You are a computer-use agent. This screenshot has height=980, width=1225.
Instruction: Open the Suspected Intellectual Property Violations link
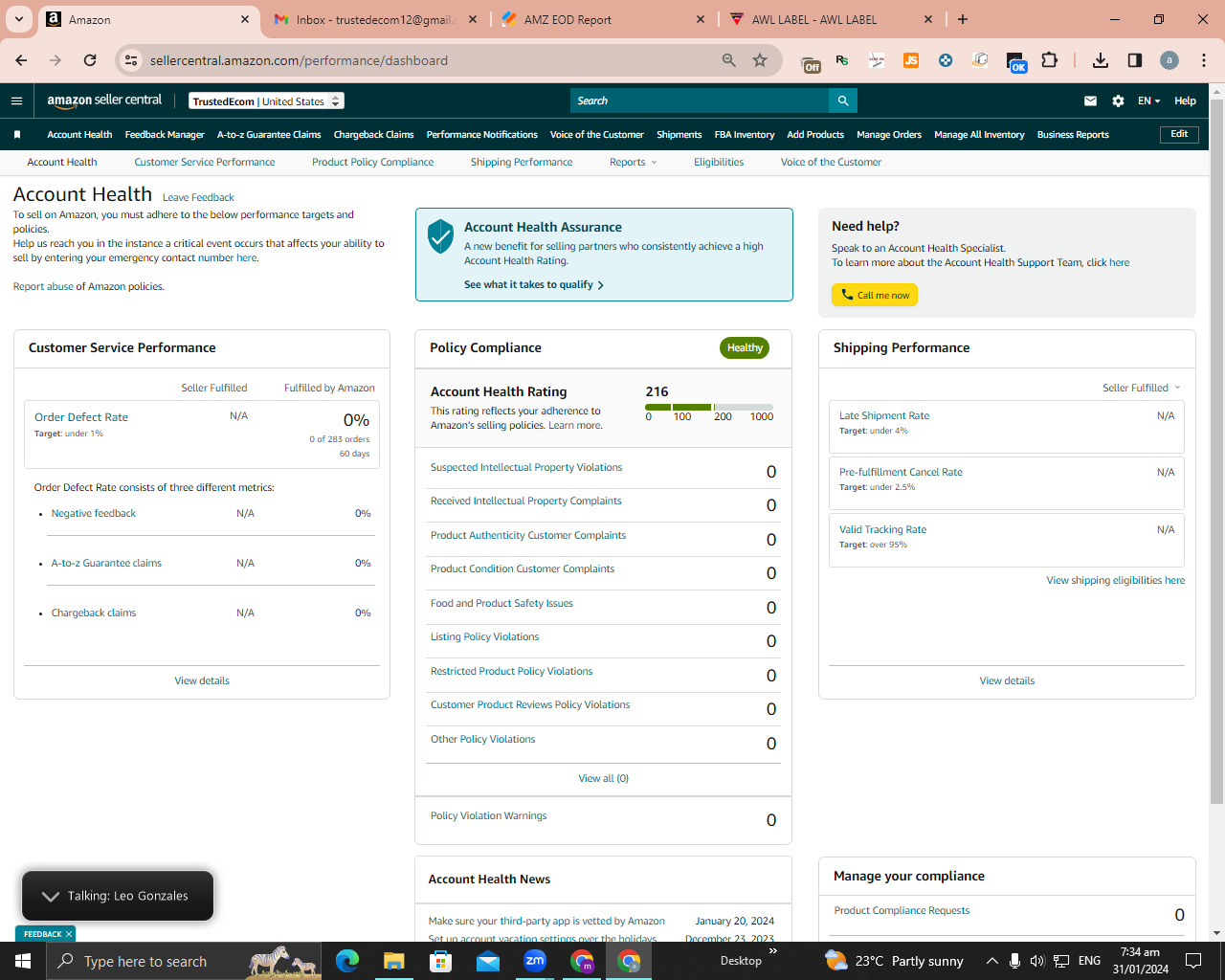(x=526, y=468)
